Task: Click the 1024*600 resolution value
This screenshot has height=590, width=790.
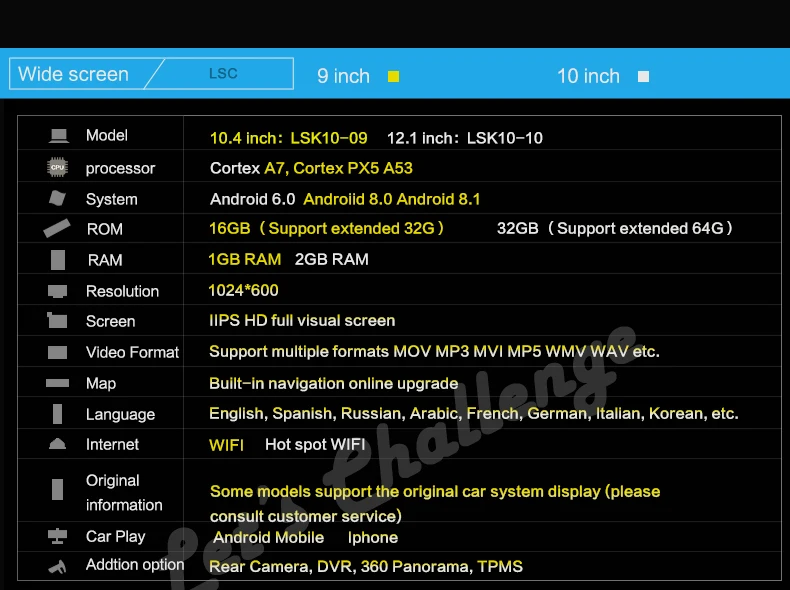Action: pyautogui.click(x=243, y=290)
